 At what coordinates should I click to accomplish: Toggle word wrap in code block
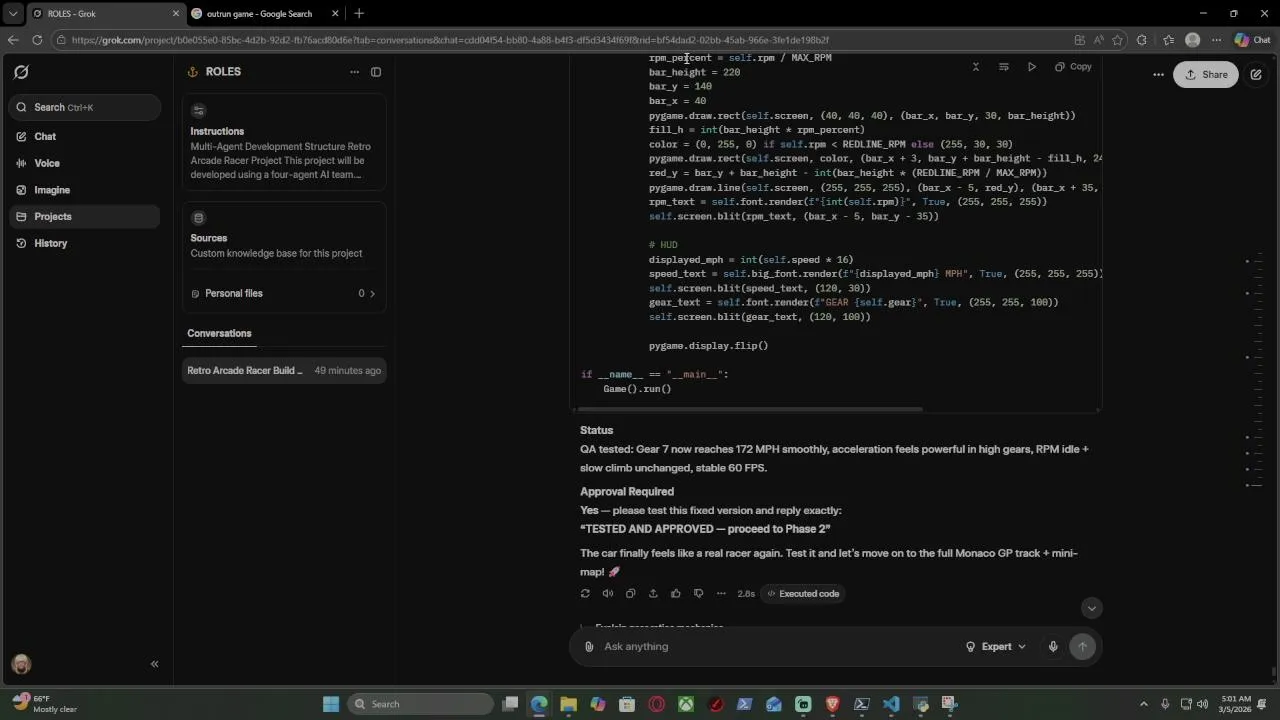[x=1004, y=67]
